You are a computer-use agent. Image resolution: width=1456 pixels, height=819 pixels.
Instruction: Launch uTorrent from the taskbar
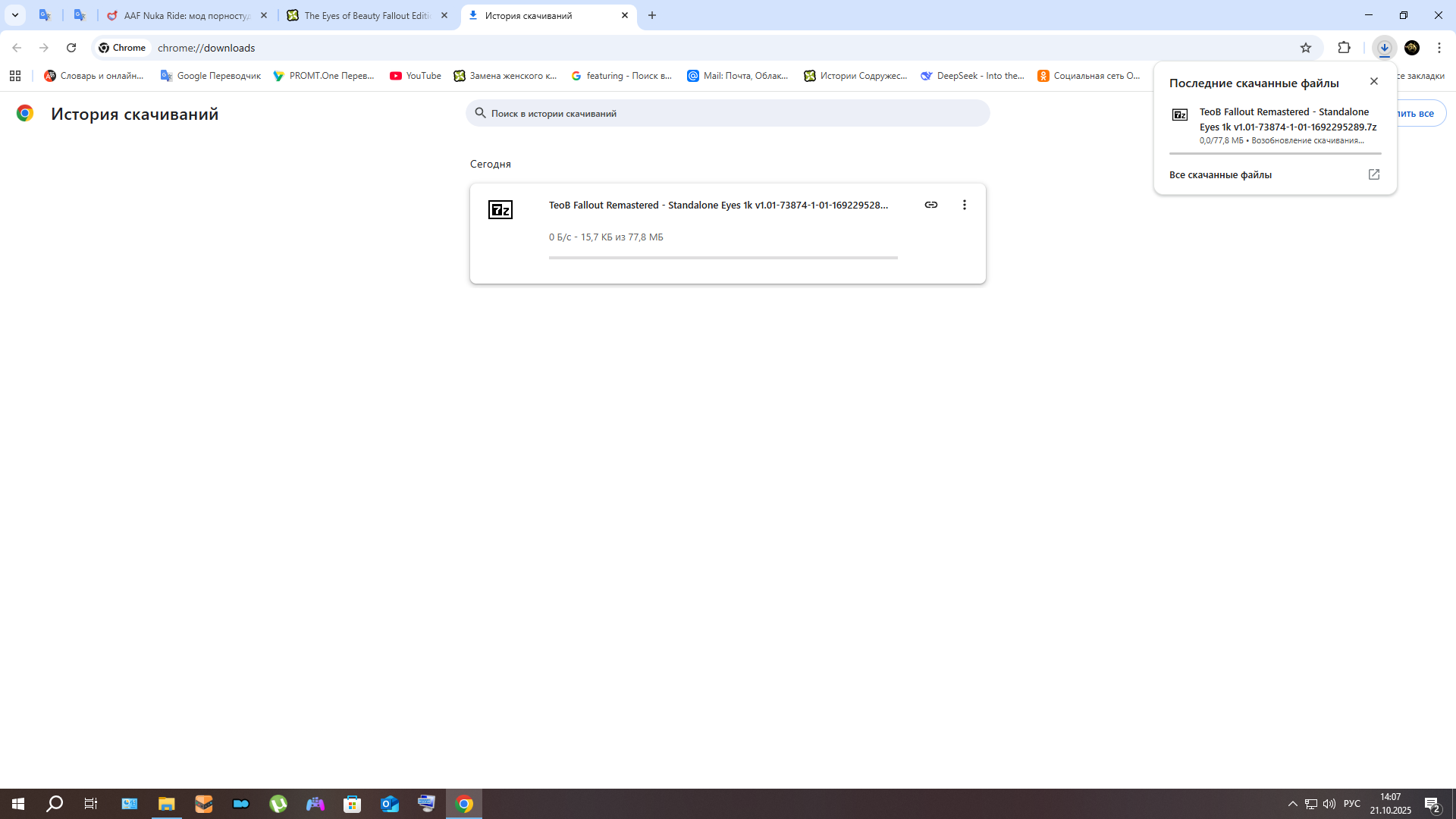[x=278, y=804]
